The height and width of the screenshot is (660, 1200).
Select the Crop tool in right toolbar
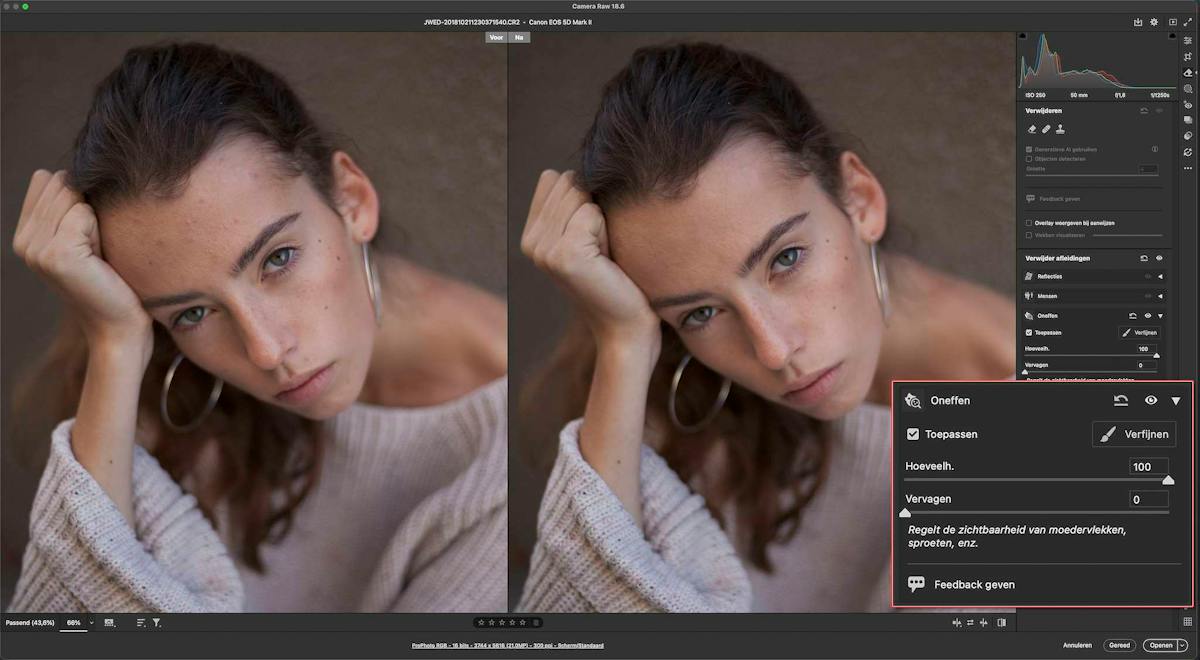tap(1188, 57)
